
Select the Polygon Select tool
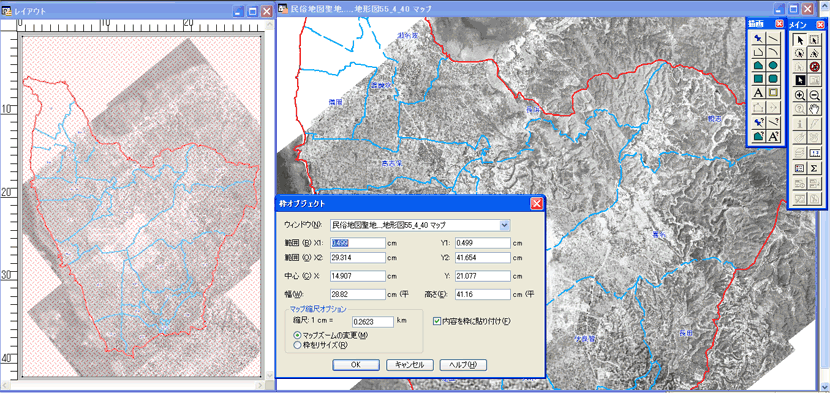[815, 53]
